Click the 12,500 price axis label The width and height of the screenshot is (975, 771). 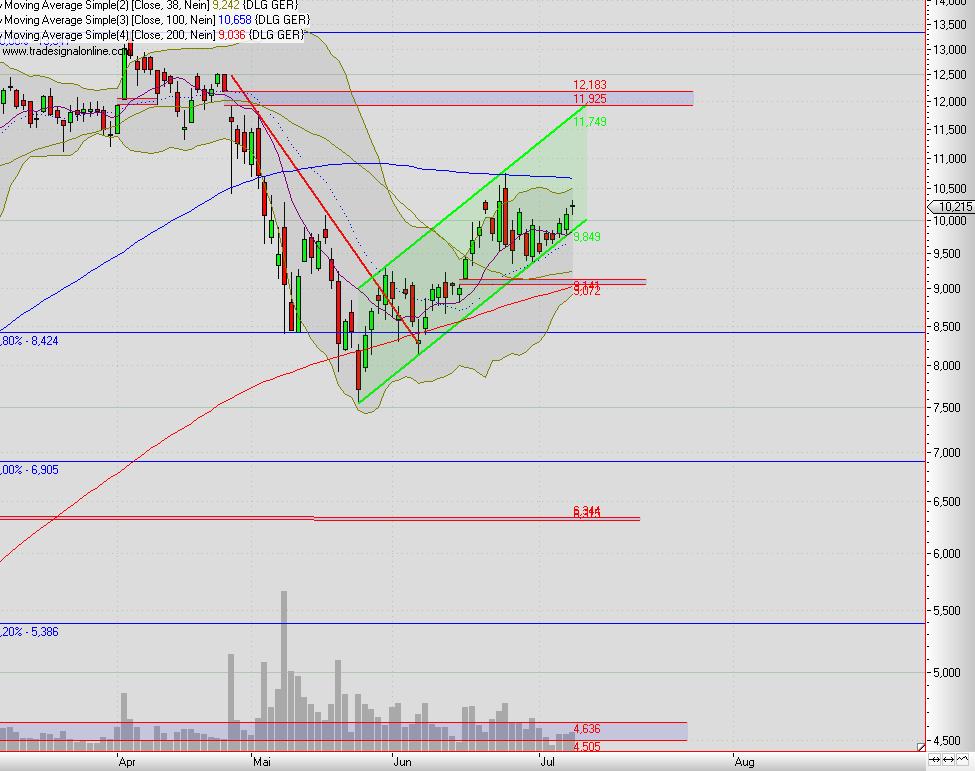[x=950, y=75]
